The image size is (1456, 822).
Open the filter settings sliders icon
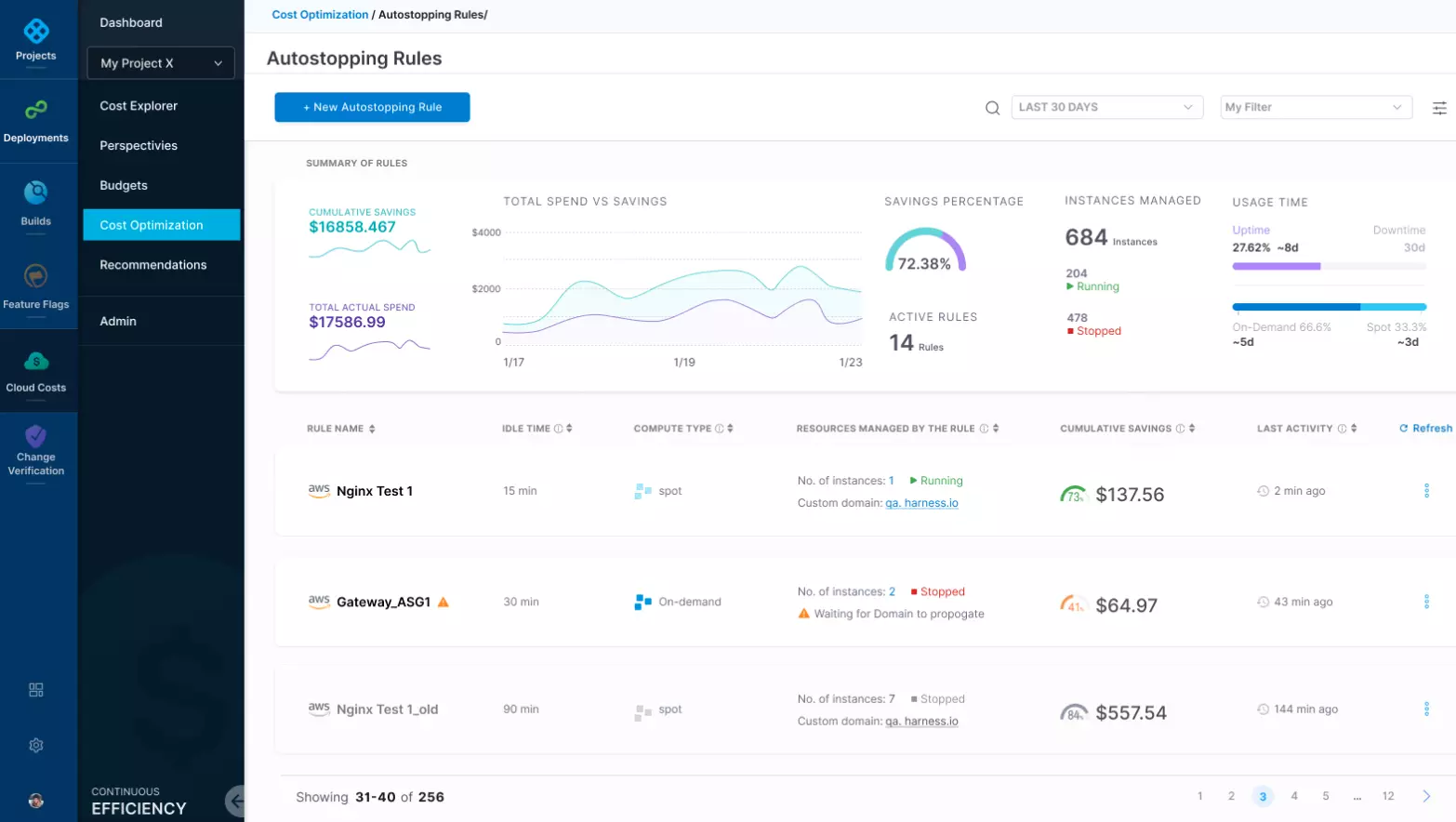point(1439,108)
